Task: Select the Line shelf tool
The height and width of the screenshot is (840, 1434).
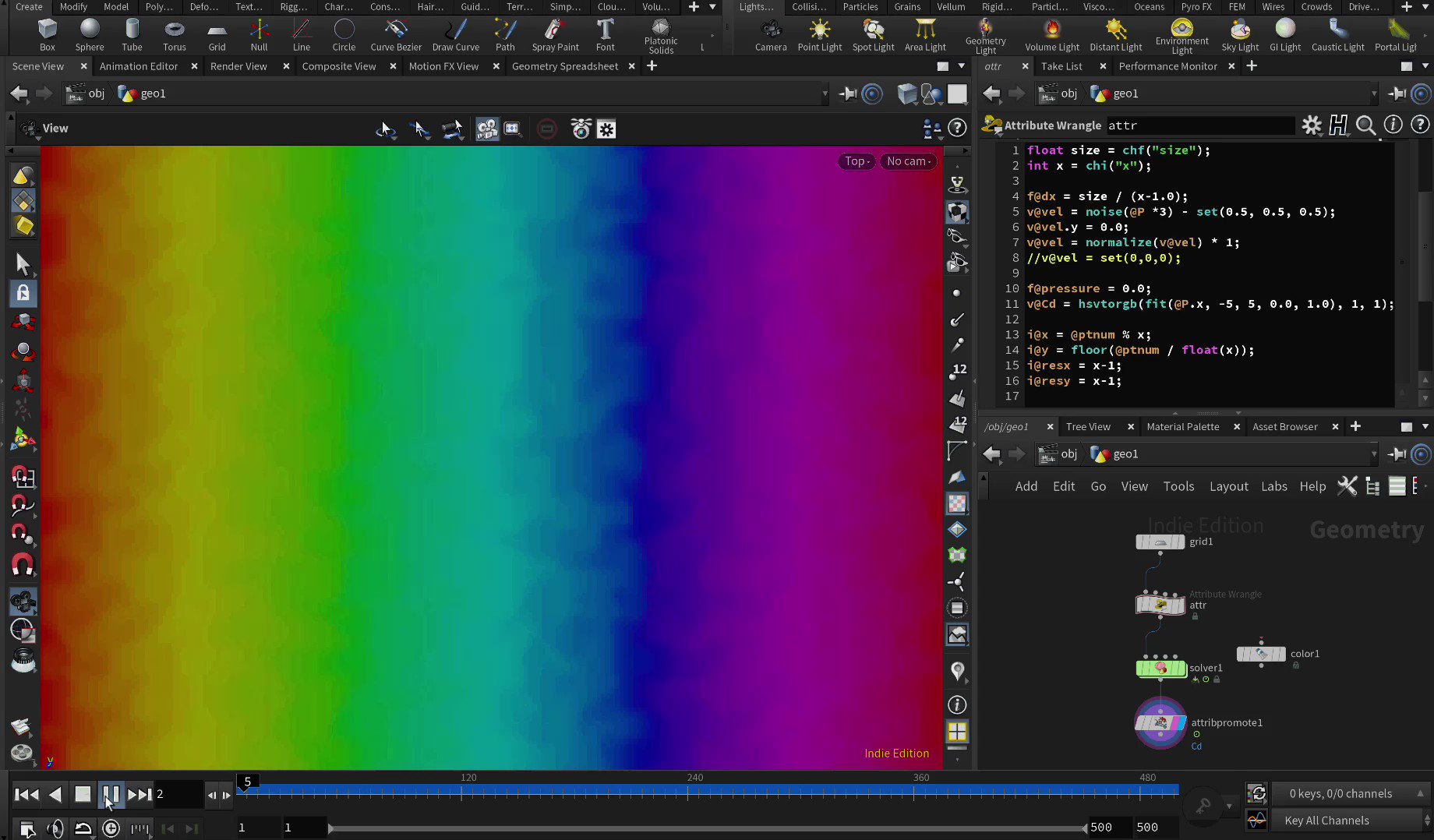Action: click(x=302, y=35)
